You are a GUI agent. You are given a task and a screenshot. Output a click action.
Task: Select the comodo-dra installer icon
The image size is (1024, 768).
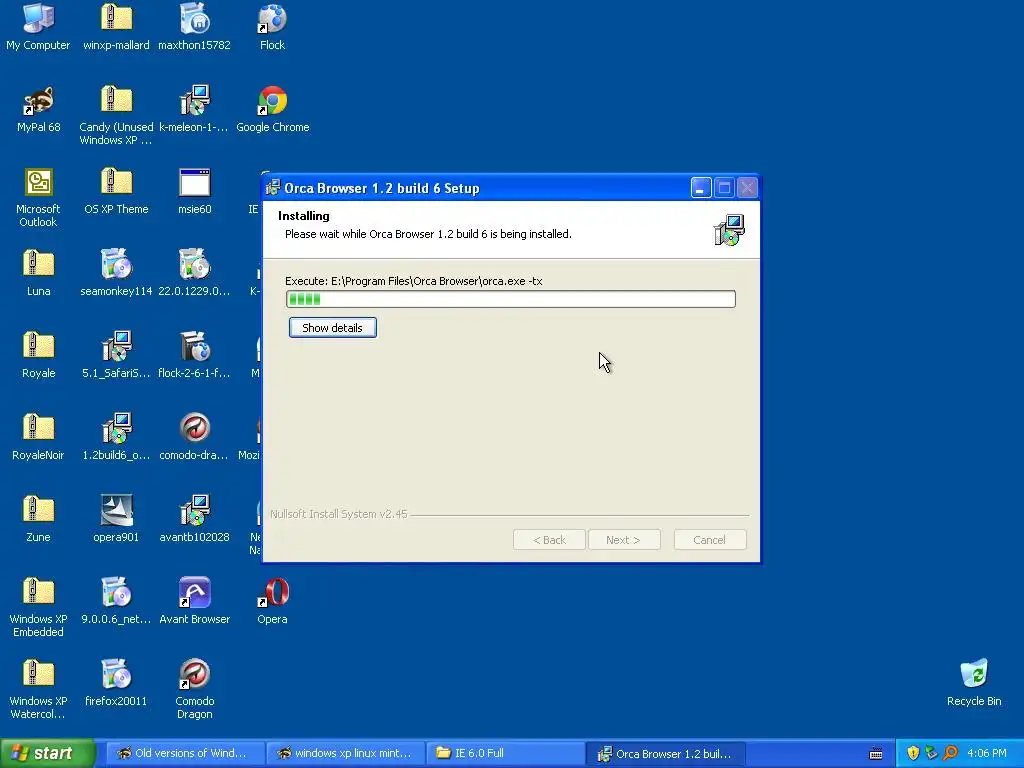(x=195, y=429)
